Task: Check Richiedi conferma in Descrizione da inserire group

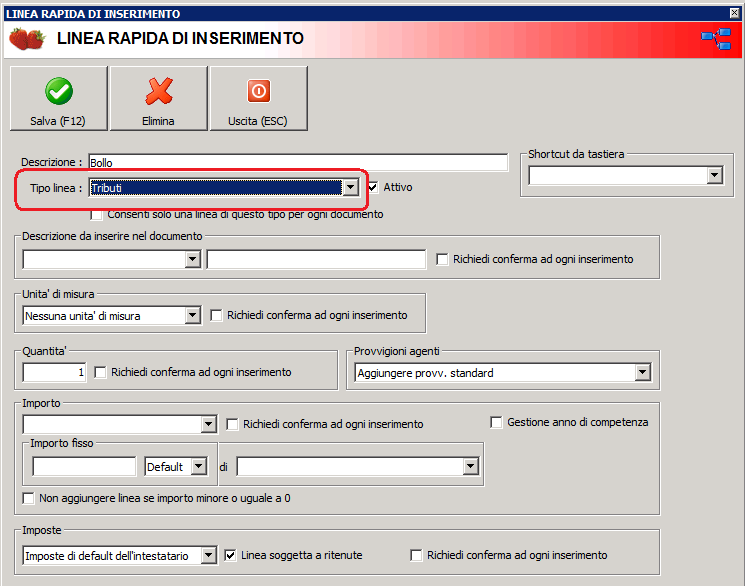Action: click(442, 259)
